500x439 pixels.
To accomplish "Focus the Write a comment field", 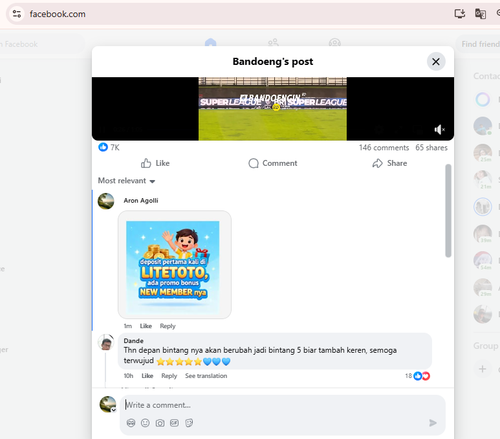I will point(283,405).
